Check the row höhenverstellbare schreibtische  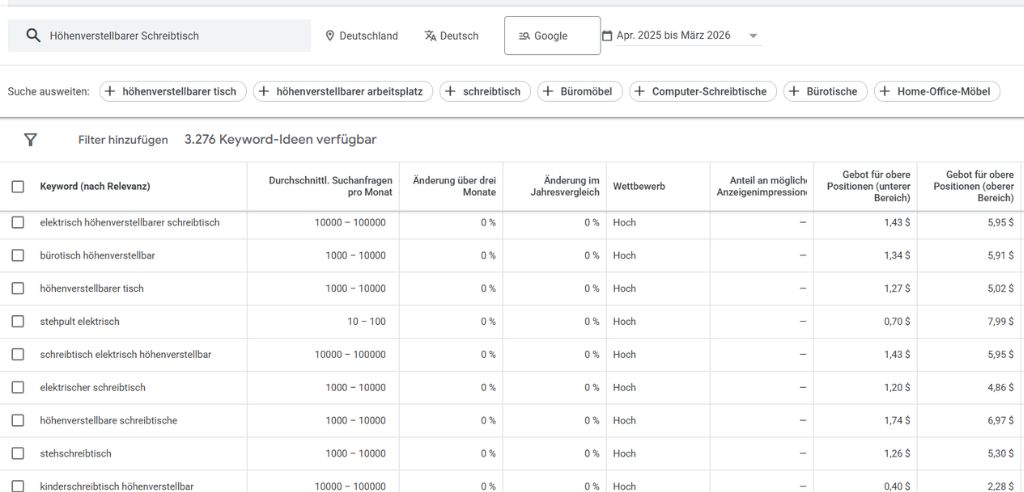[18, 420]
